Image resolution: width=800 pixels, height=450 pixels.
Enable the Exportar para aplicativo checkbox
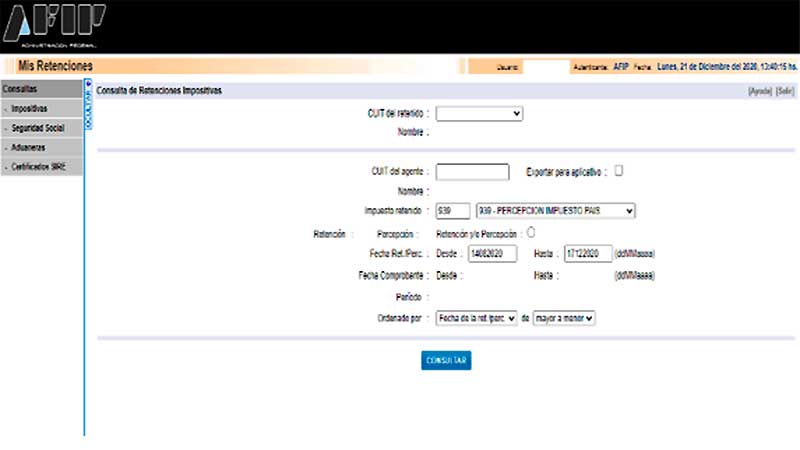coord(618,170)
